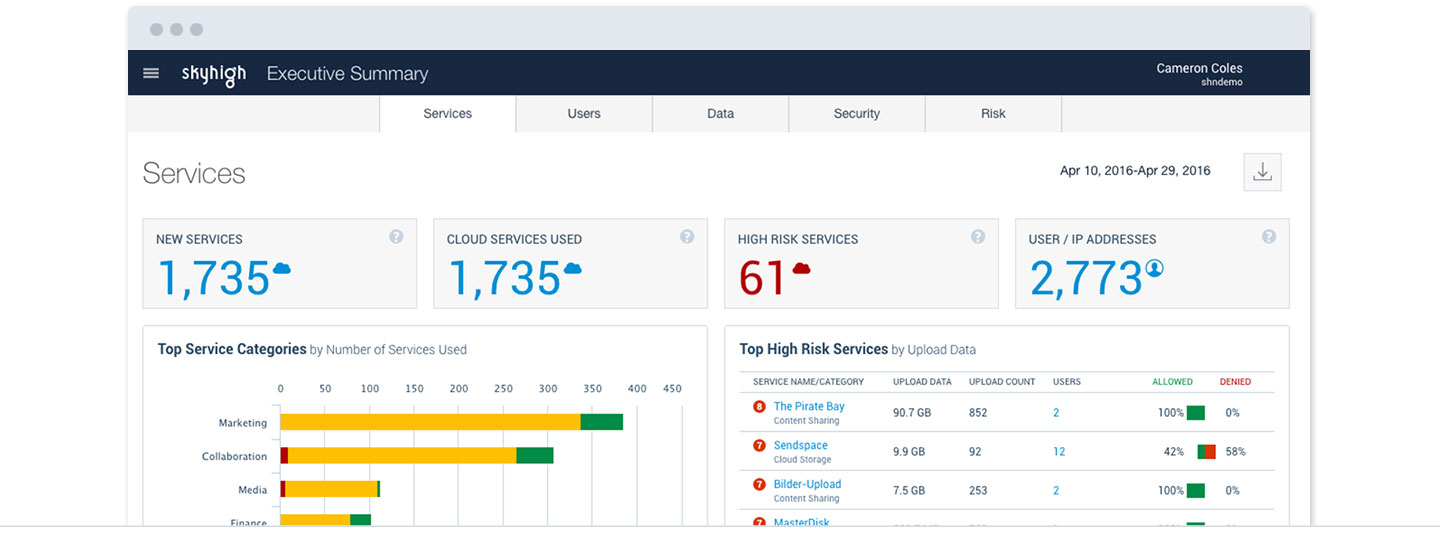Click the user icon beside 2,773

pyautogui.click(x=1155, y=268)
